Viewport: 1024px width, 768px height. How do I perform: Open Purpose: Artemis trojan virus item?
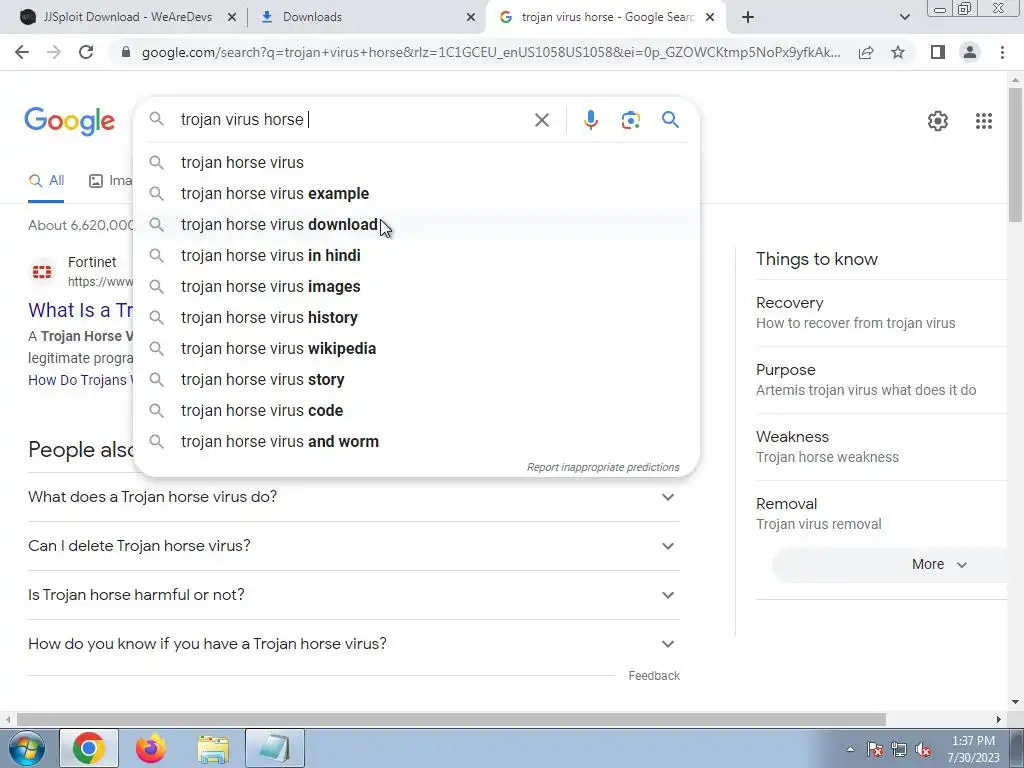click(882, 380)
